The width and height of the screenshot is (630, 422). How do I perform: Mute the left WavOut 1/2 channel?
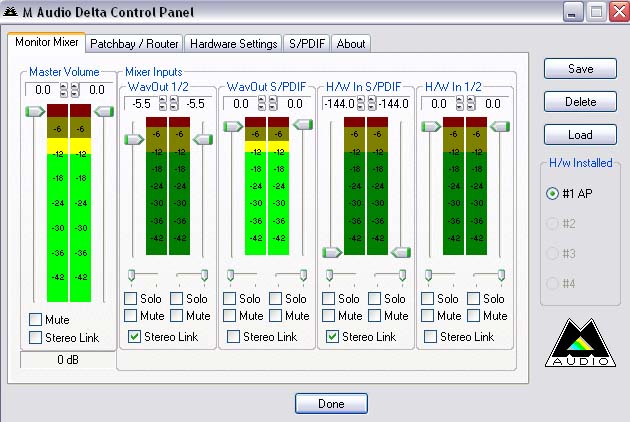(130, 315)
